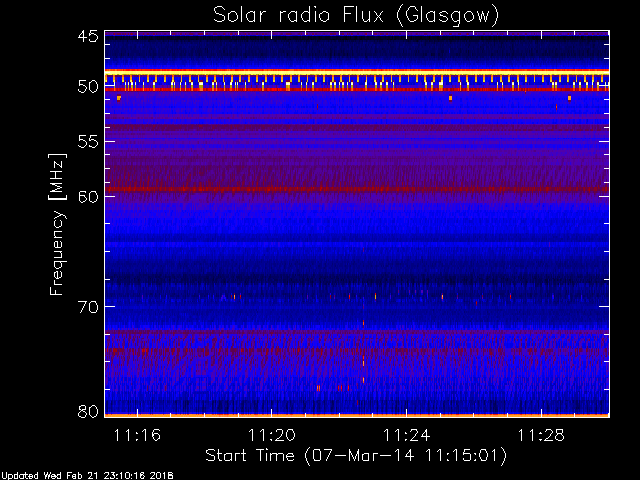
Task: Click the 11:24 time tick label
Action: (407, 435)
